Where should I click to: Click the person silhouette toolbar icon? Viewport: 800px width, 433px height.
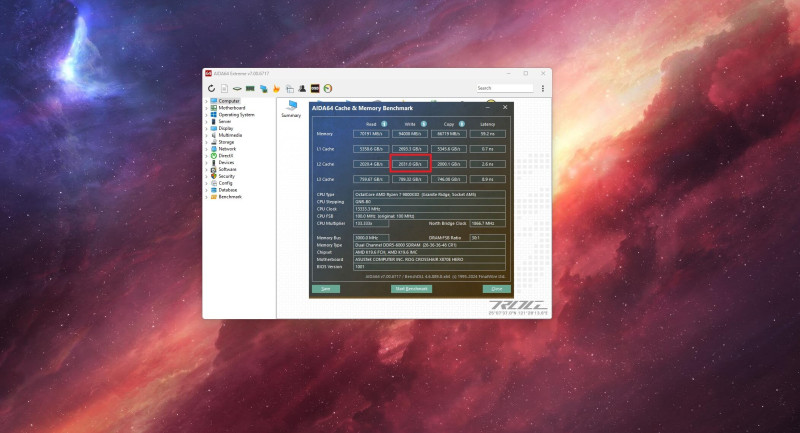click(302, 88)
